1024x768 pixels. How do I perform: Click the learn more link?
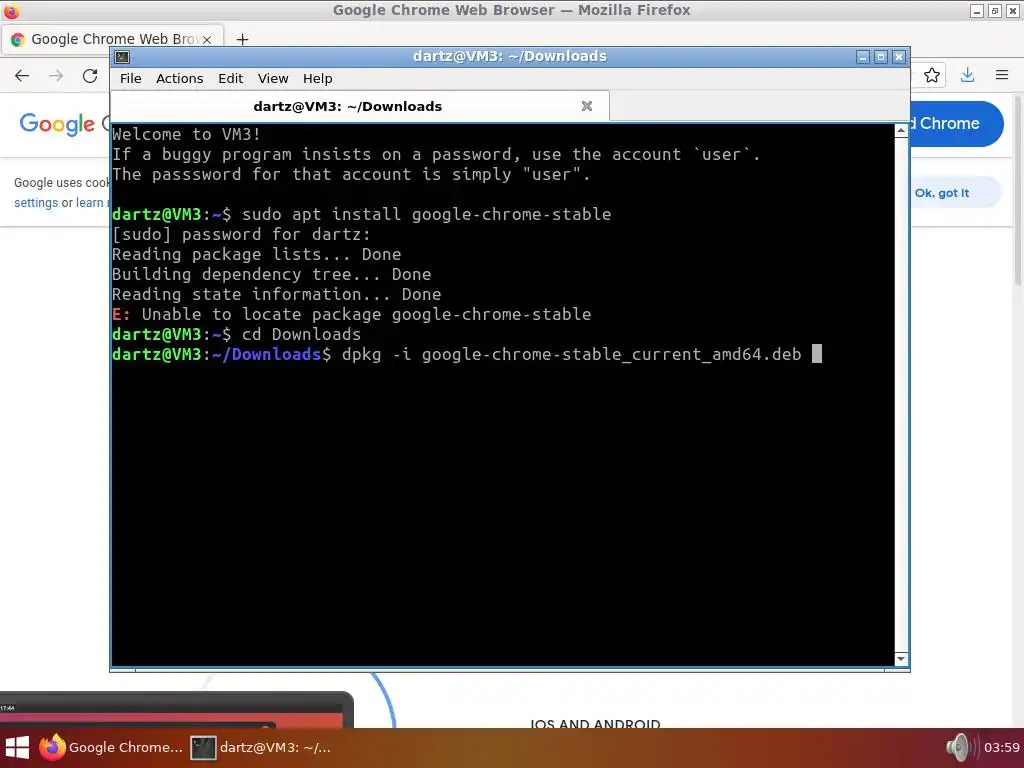click(92, 203)
